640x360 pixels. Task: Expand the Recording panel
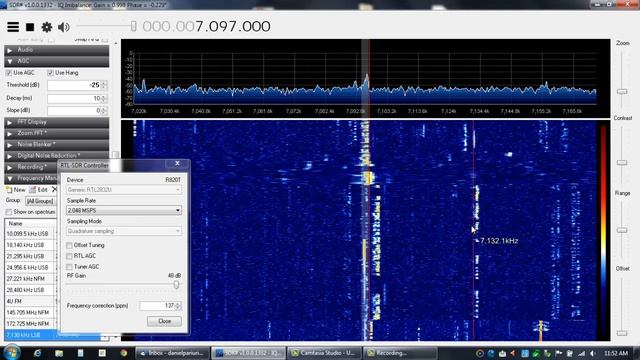(x=31, y=167)
